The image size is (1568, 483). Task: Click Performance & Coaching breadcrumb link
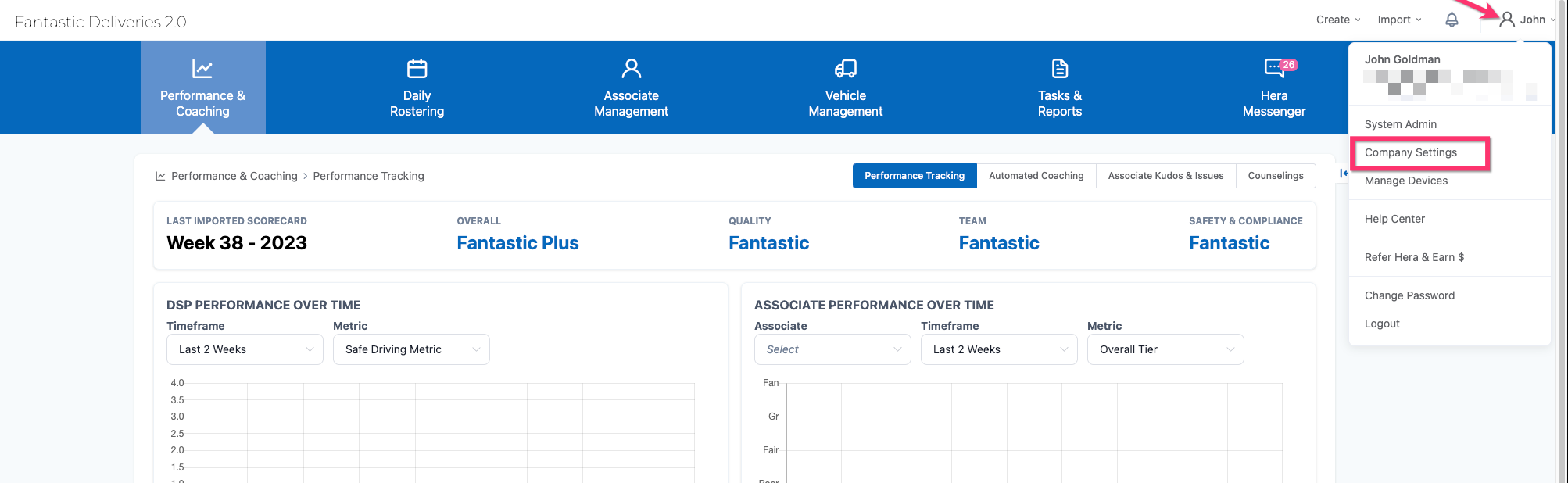pyautogui.click(x=234, y=176)
